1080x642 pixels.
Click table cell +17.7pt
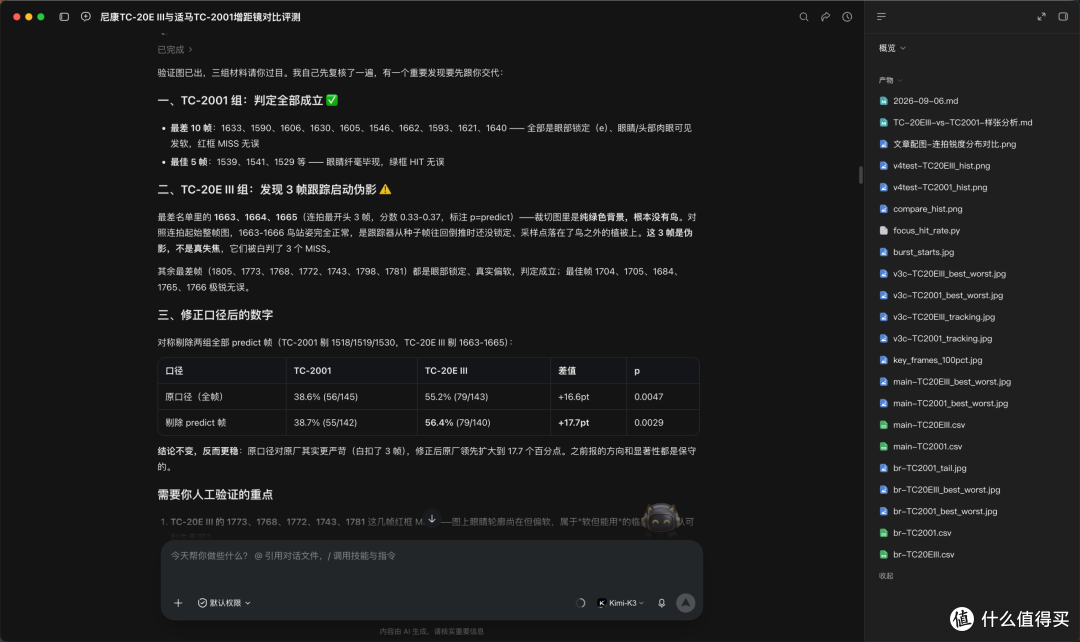(x=573, y=422)
